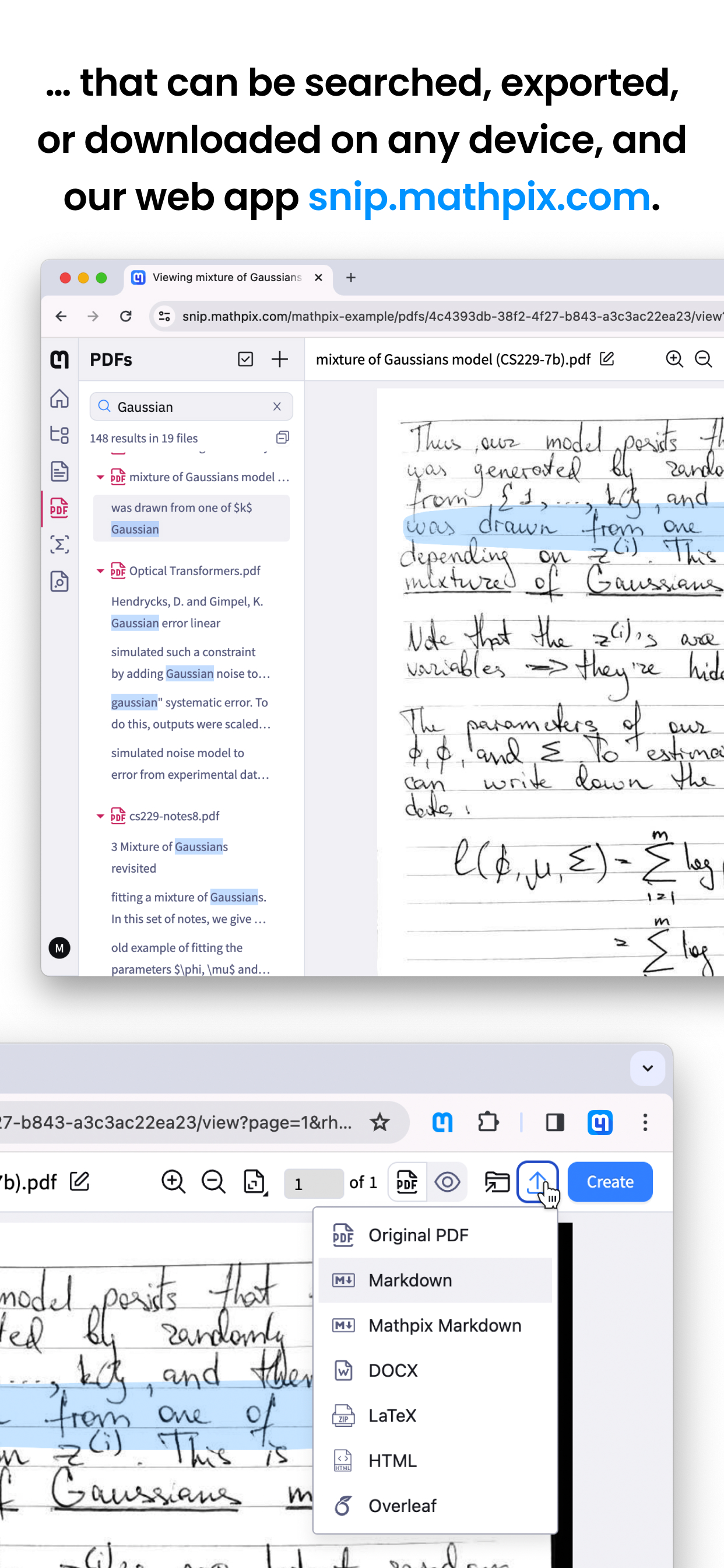Click the Gaussian search field

(191, 407)
